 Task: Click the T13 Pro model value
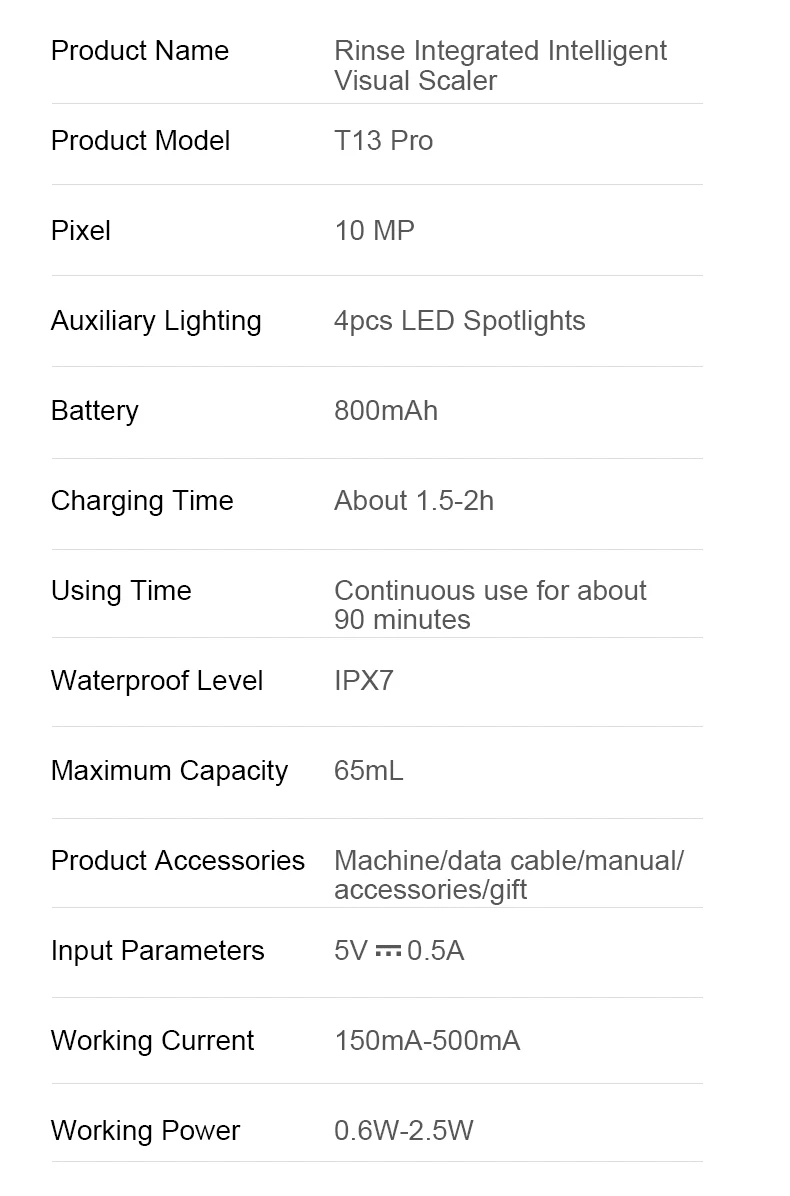pyautogui.click(x=383, y=141)
